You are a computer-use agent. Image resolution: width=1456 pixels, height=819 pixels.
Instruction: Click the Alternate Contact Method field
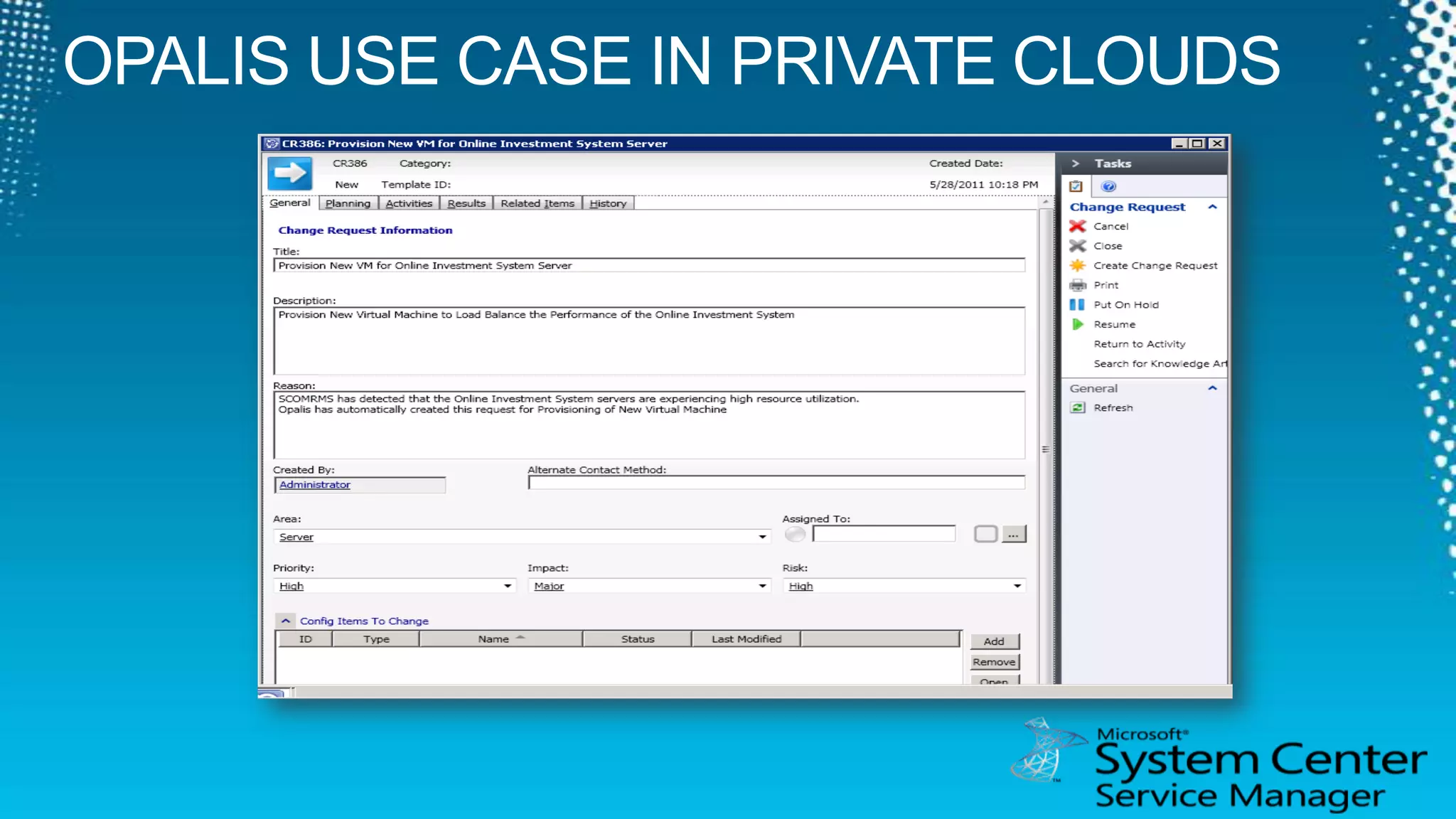(776, 483)
